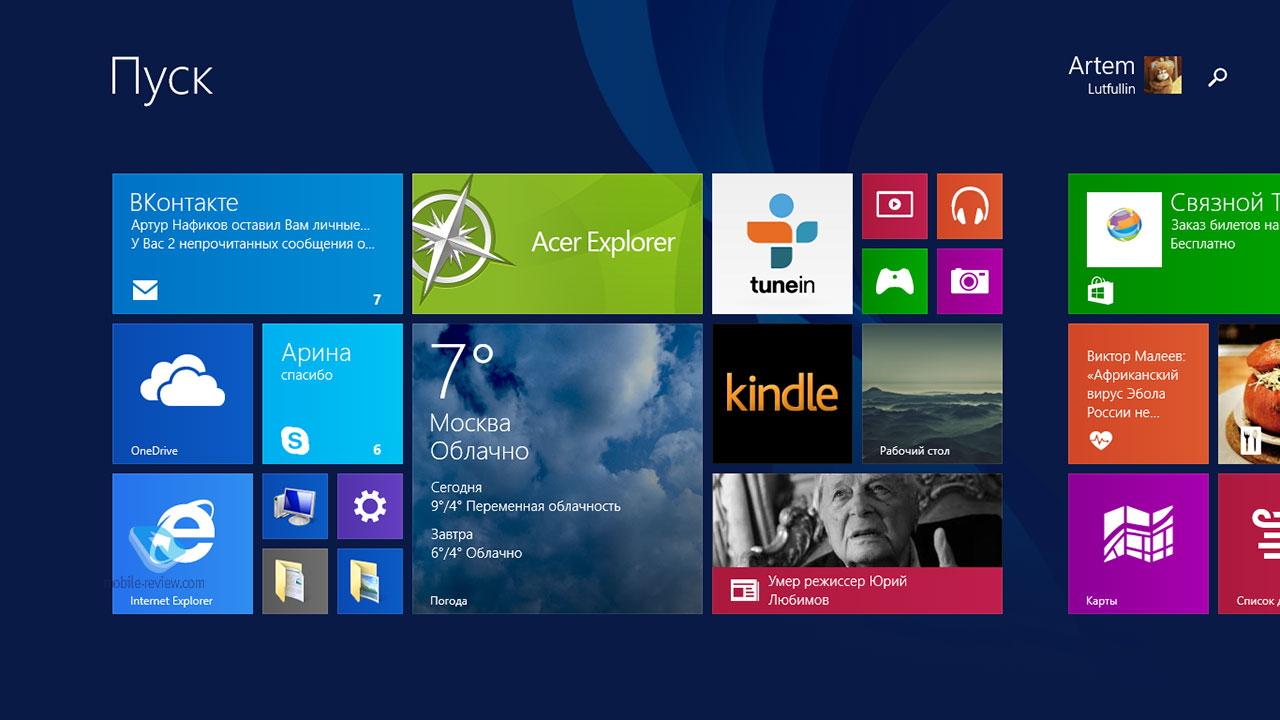Image resolution: width=1280 pixels, height=720 pixels.
Task: Open the Store tile with Связной
Action: (x=1173, y=244)
